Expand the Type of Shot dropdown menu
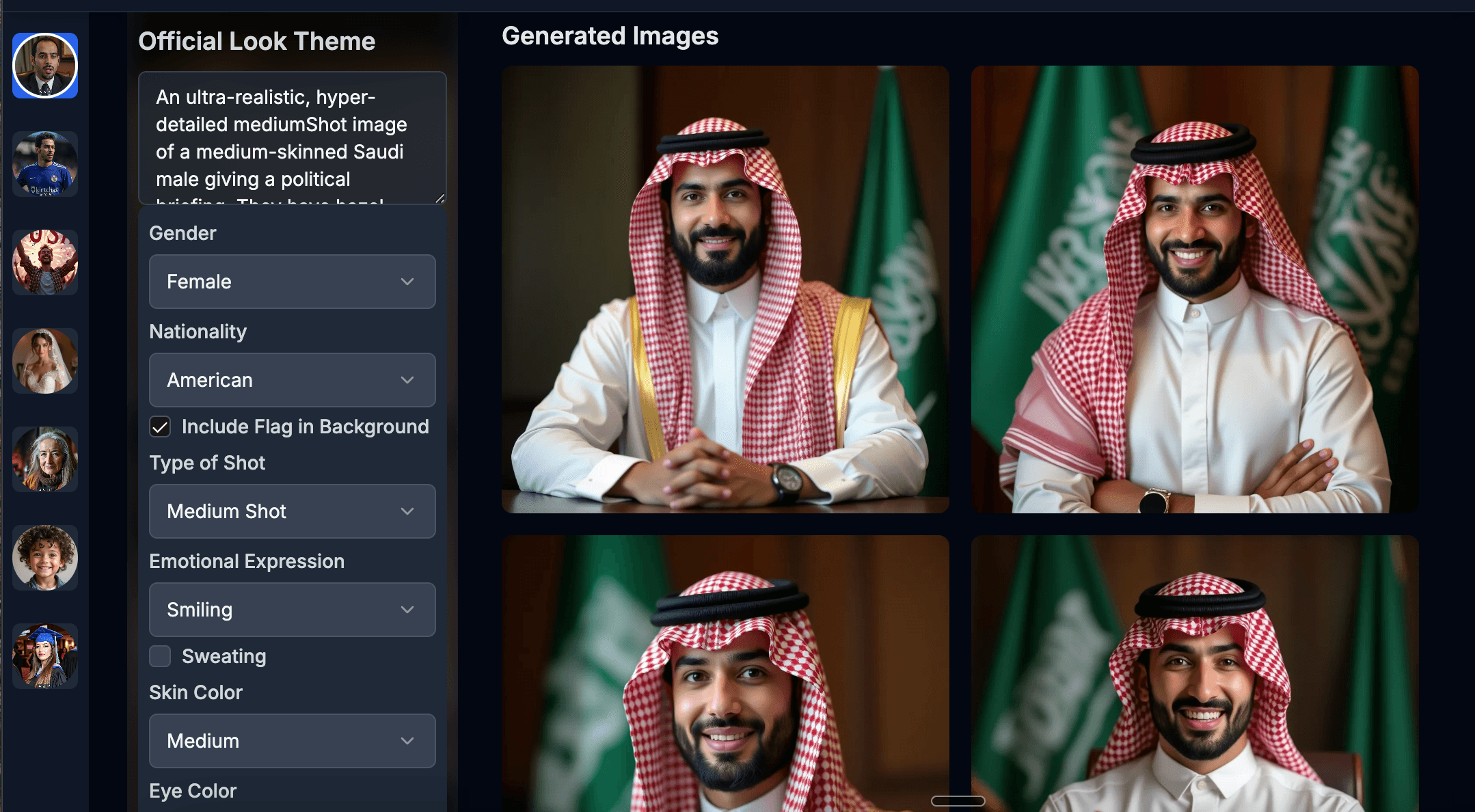Image resolution: width=1475 pixels, height=812 pixels. pos(292,511)
